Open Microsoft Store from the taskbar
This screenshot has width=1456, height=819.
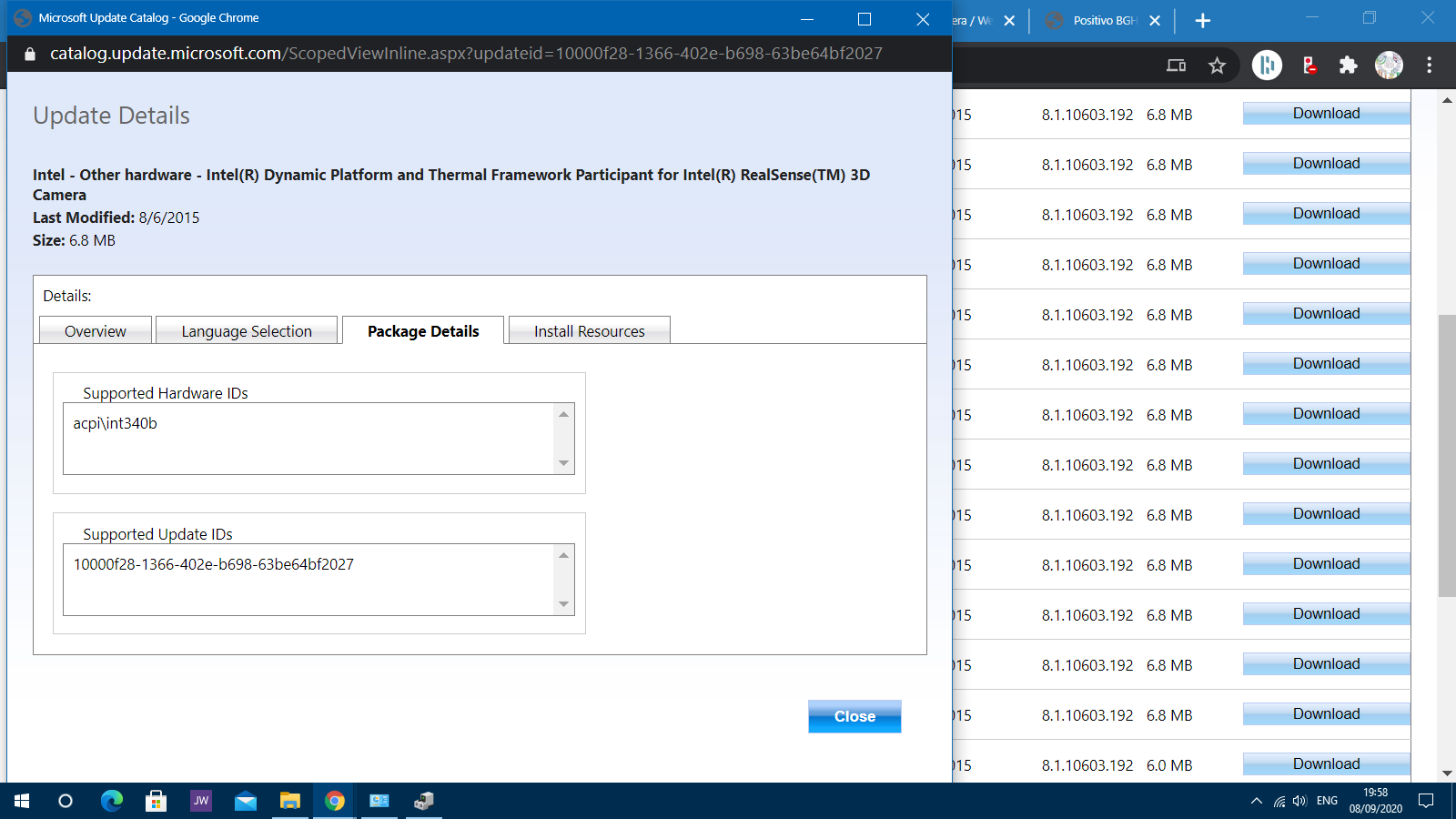pos(156,801)
